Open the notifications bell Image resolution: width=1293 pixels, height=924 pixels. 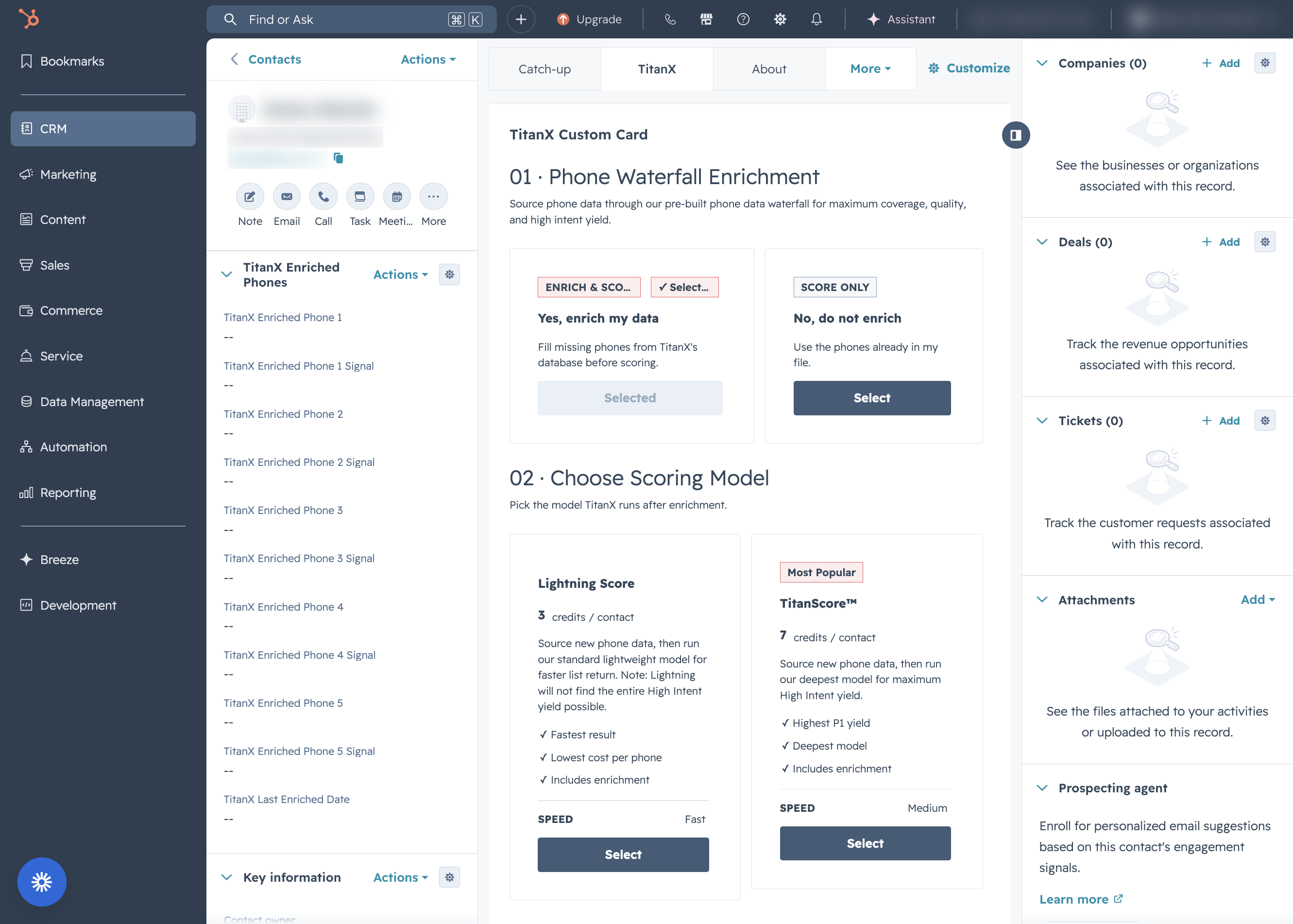tap(817, 19)
